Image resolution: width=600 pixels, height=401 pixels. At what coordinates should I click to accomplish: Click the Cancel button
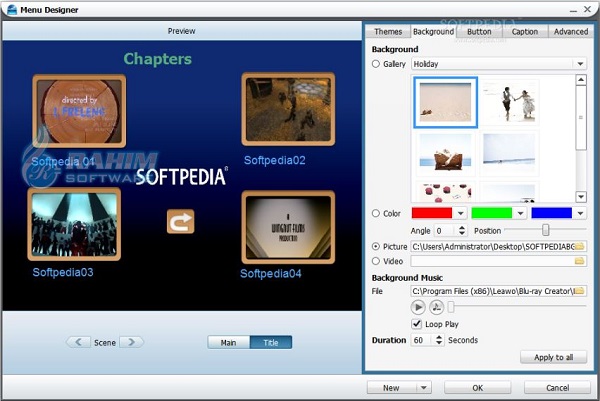tap(558, 388)
